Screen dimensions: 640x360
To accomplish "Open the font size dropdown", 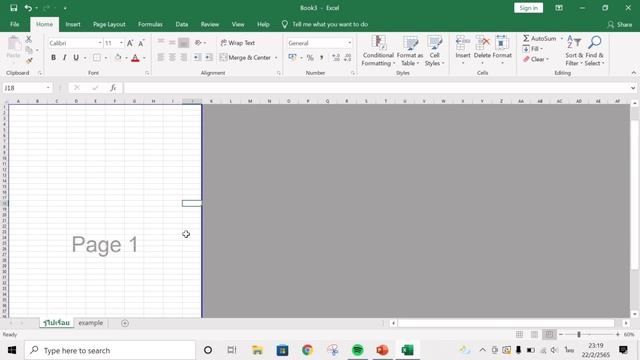I will click(121, 43).
